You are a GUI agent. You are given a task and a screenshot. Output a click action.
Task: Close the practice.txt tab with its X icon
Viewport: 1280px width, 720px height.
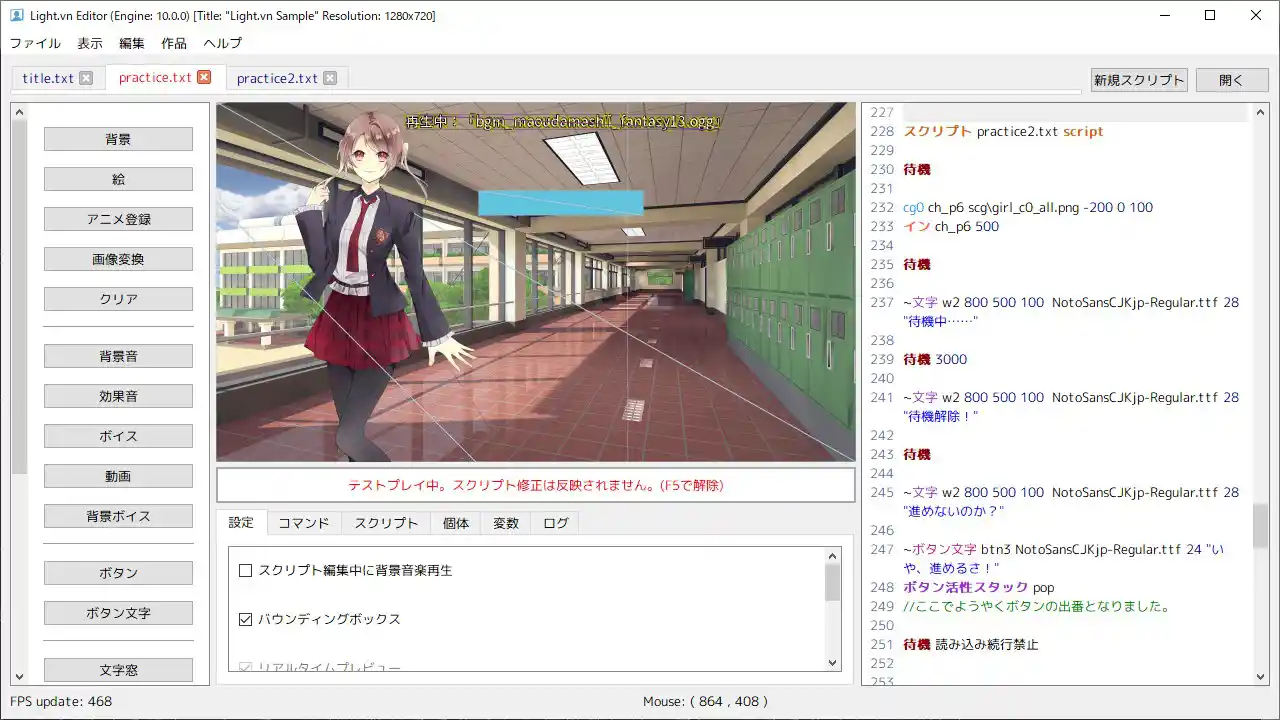204,77
